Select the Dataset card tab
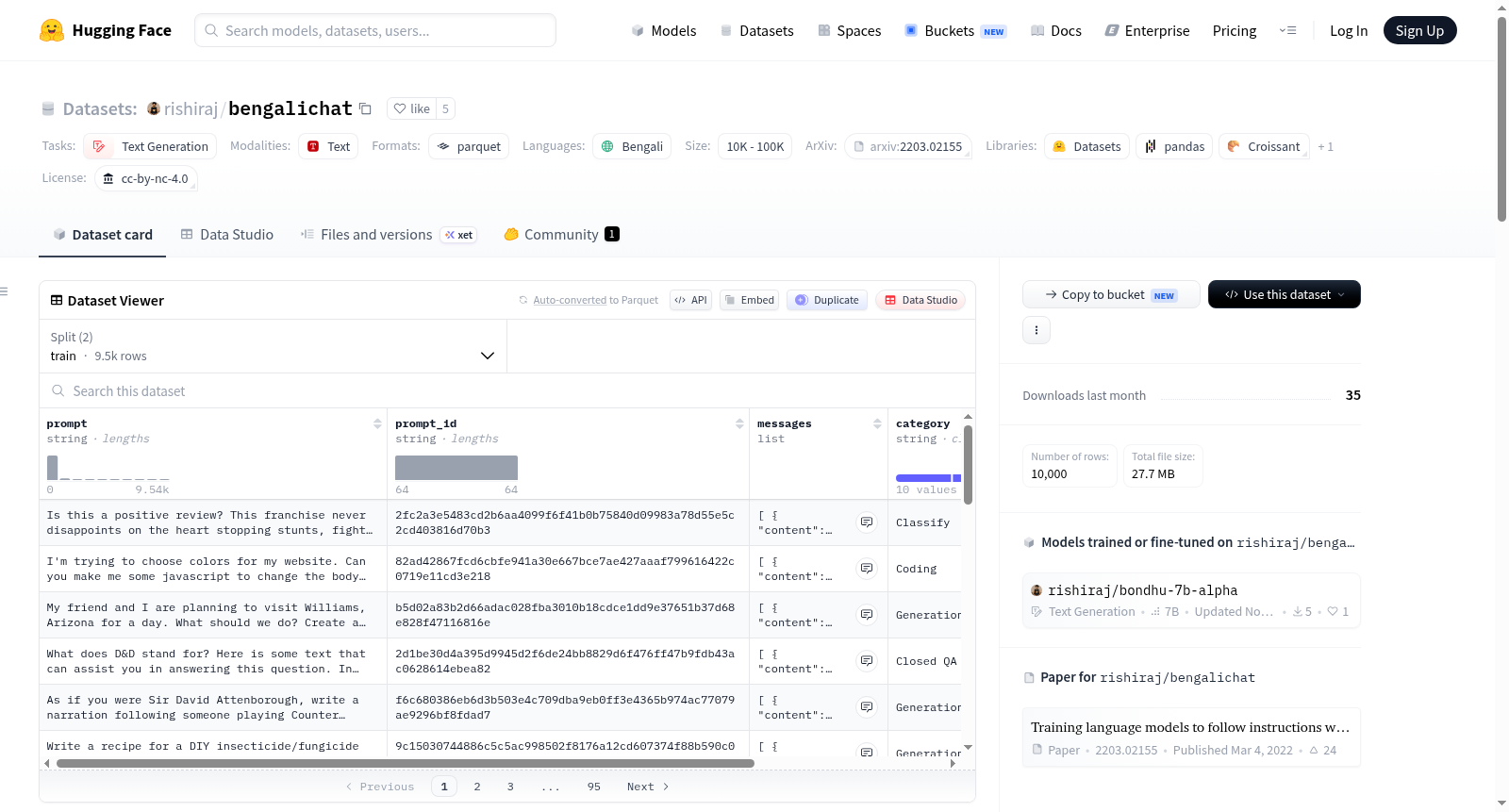 (103, 234)
